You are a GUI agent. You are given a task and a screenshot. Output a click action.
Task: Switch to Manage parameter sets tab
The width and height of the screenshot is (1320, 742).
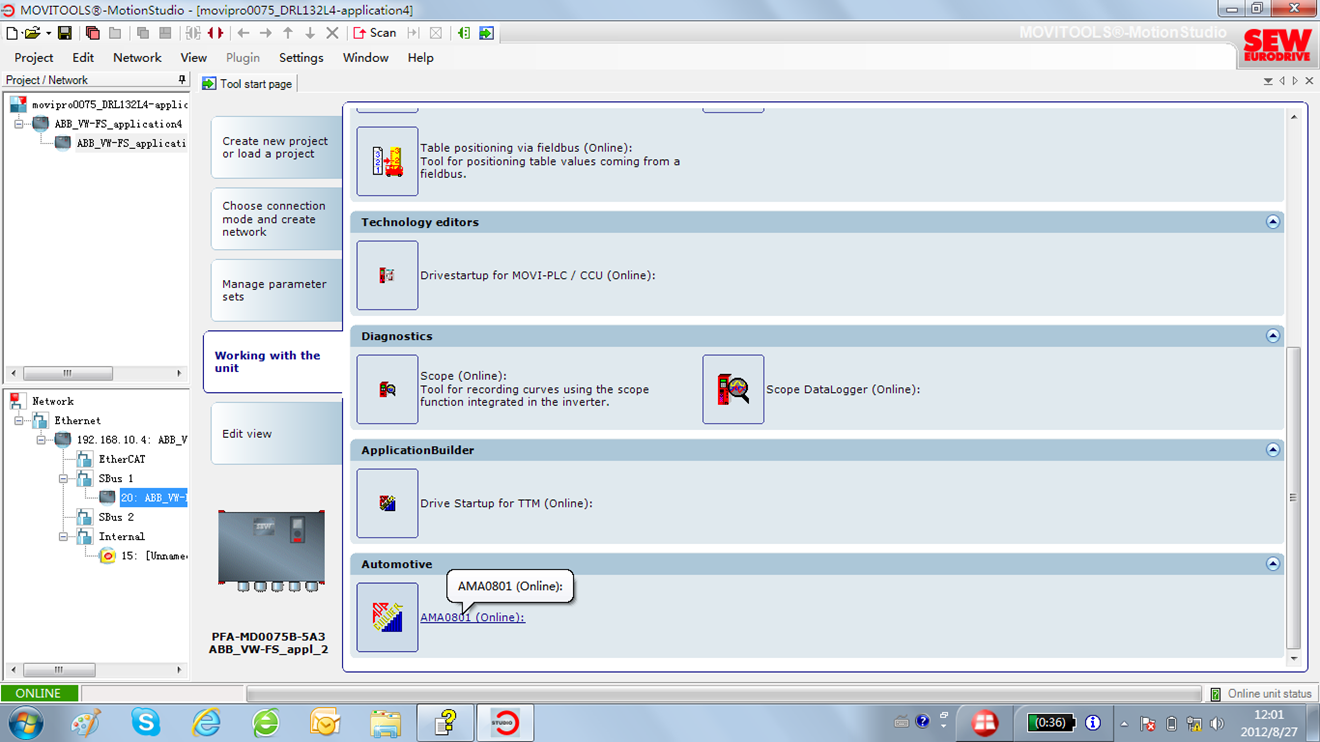tap(274, 290)
